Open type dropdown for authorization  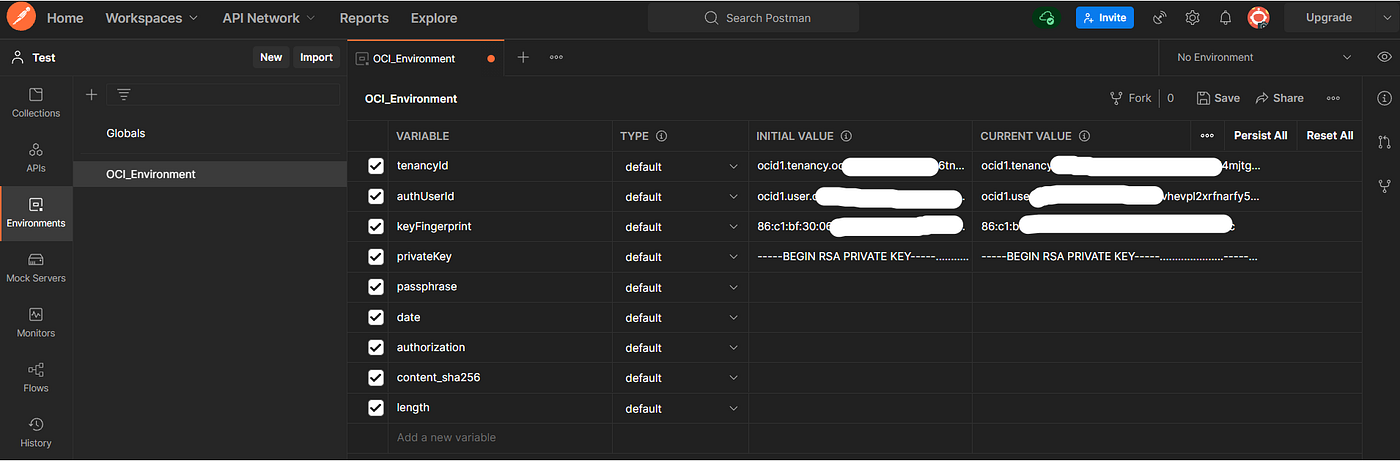[681, 347]
